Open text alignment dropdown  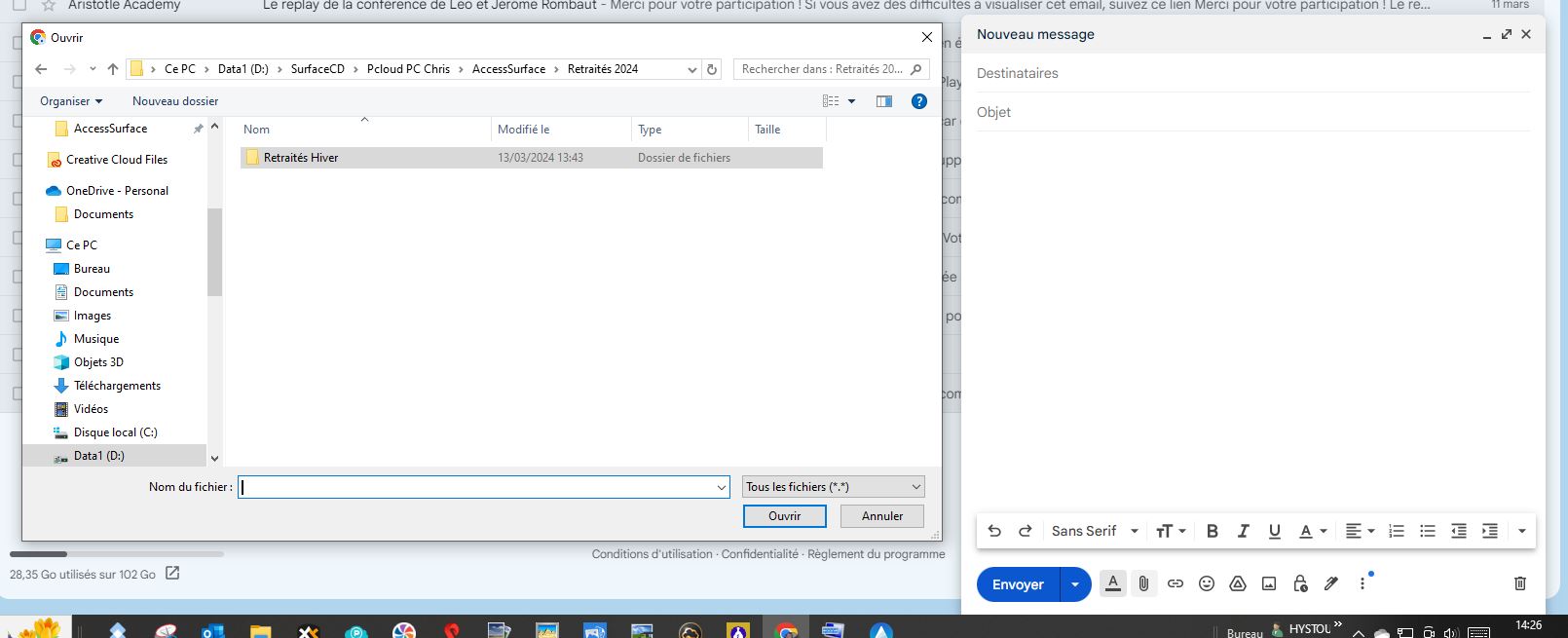(1360, 531)
